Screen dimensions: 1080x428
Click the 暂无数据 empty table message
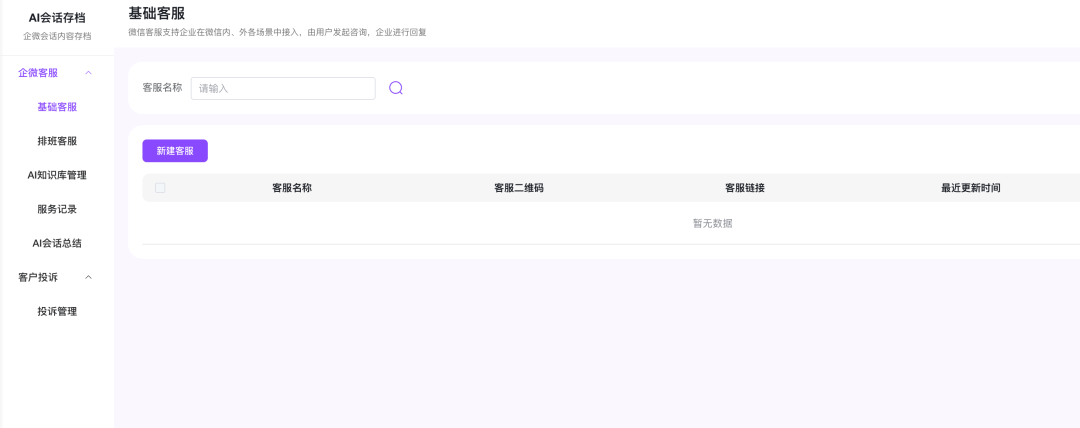tap(712, 223)
